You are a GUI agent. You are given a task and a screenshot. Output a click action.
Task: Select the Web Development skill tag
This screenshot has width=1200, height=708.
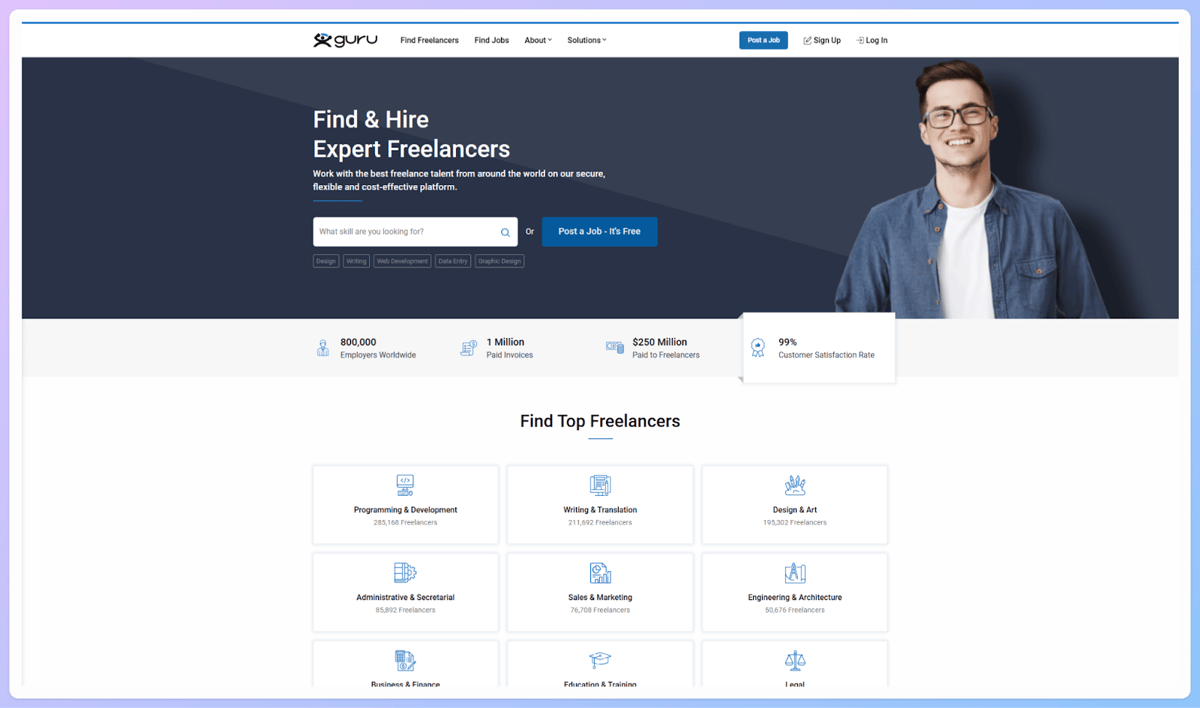point(402,261)
